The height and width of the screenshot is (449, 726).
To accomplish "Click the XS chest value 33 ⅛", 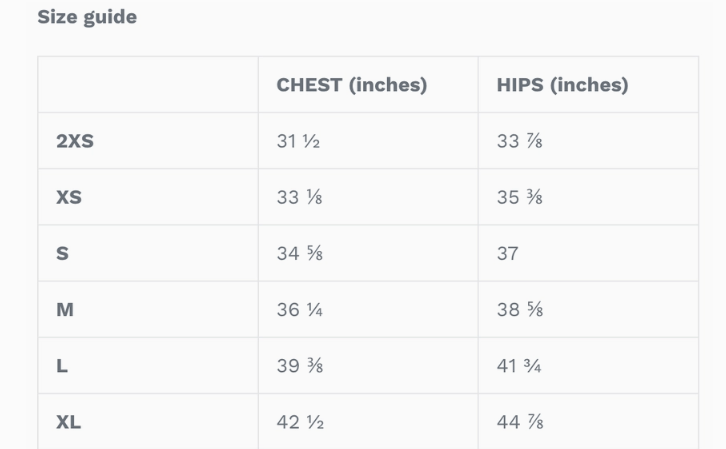I will pos(299,197).
